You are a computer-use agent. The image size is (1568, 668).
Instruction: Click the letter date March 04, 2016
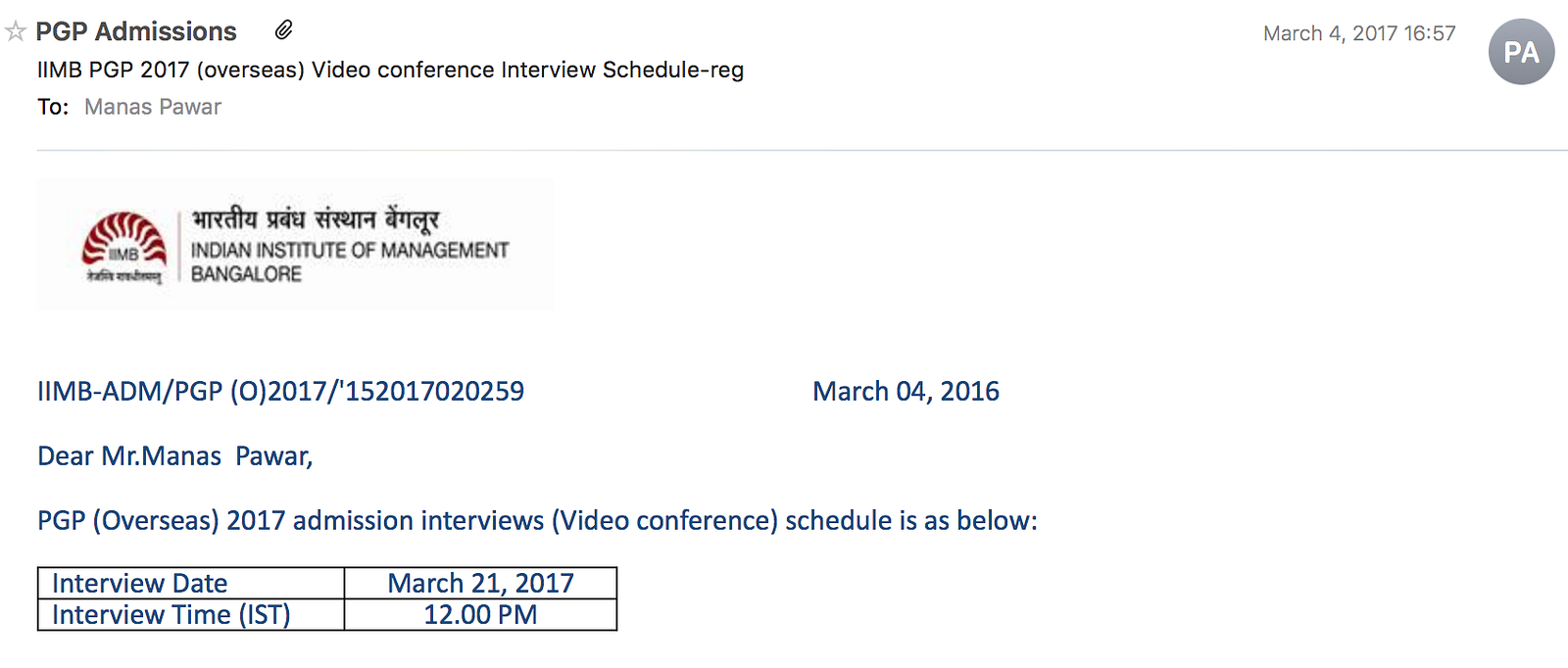click(906, 392)
